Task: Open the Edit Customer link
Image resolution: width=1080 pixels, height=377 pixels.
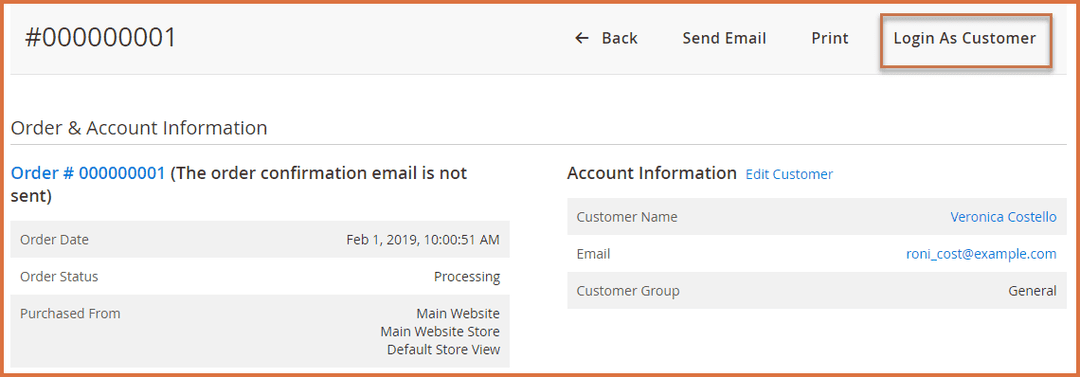Action: 789,174
